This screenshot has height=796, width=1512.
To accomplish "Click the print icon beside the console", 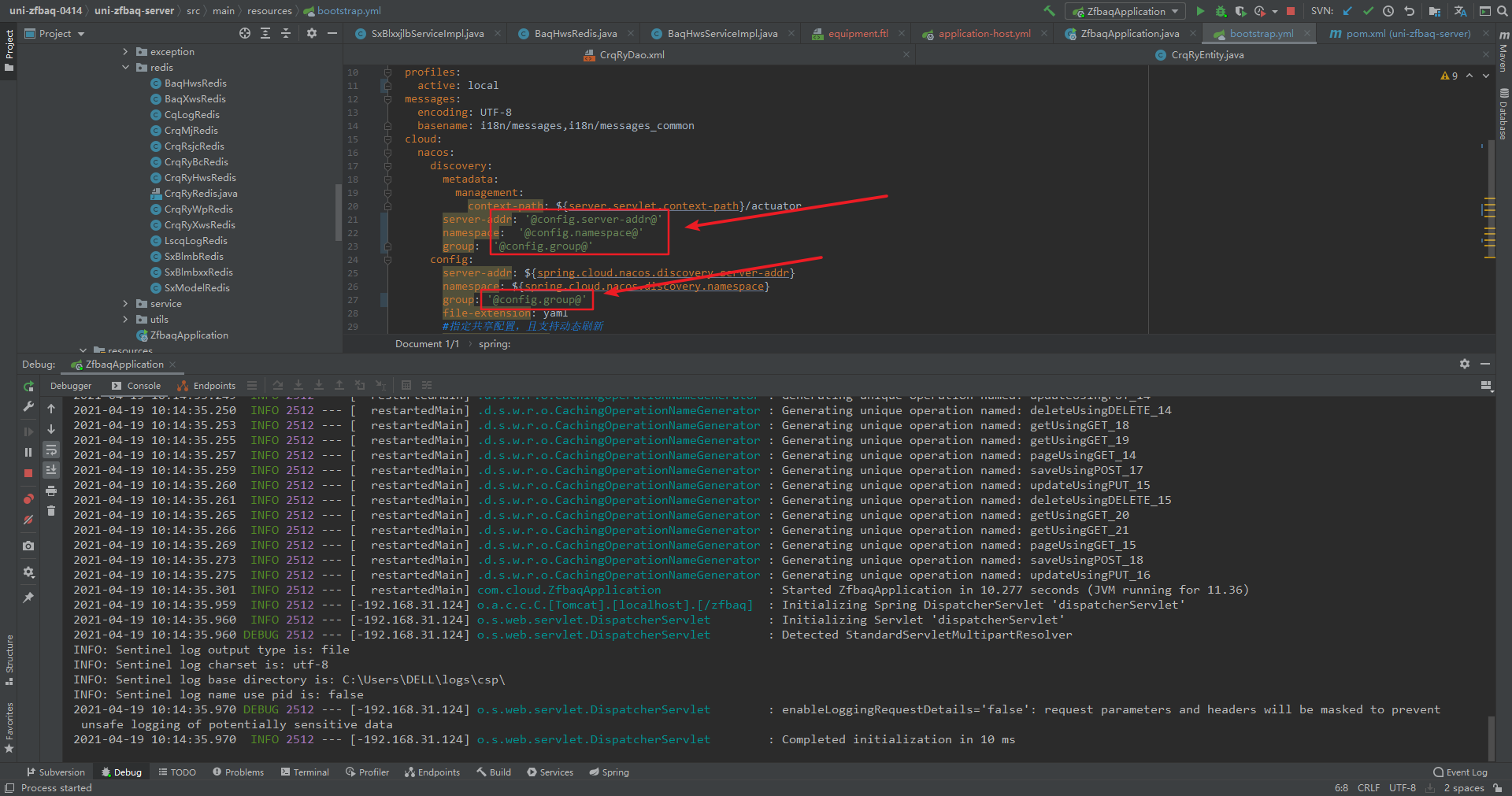I will tap(51, 491).
